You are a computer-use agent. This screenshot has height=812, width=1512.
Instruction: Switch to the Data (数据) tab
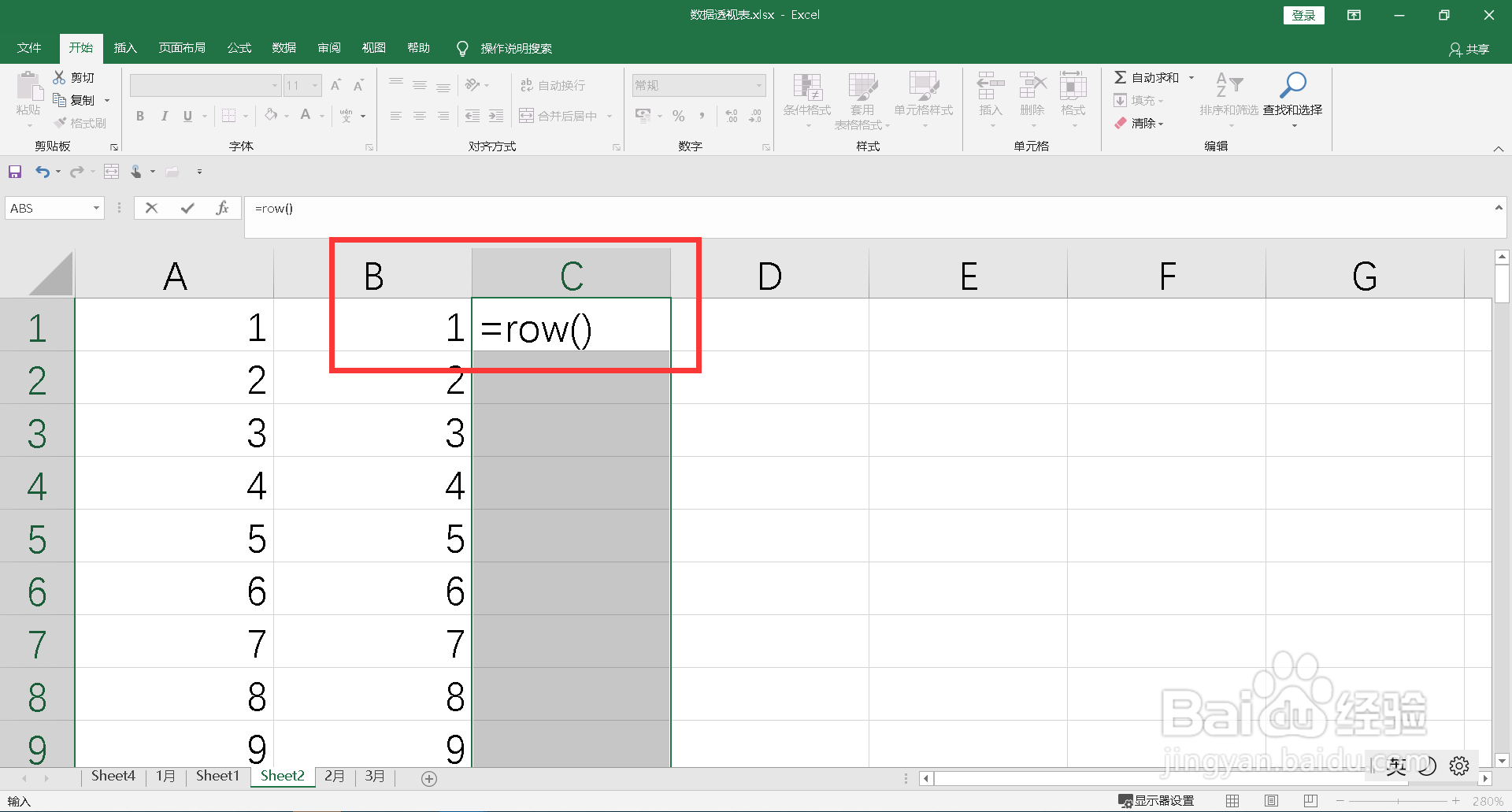pyautogui.click(x=284, y=48)
